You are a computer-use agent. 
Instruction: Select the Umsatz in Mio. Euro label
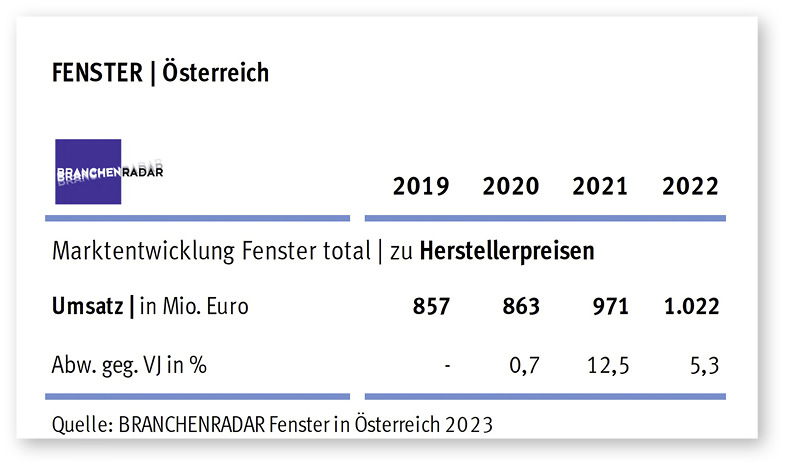tap(150, 307)
